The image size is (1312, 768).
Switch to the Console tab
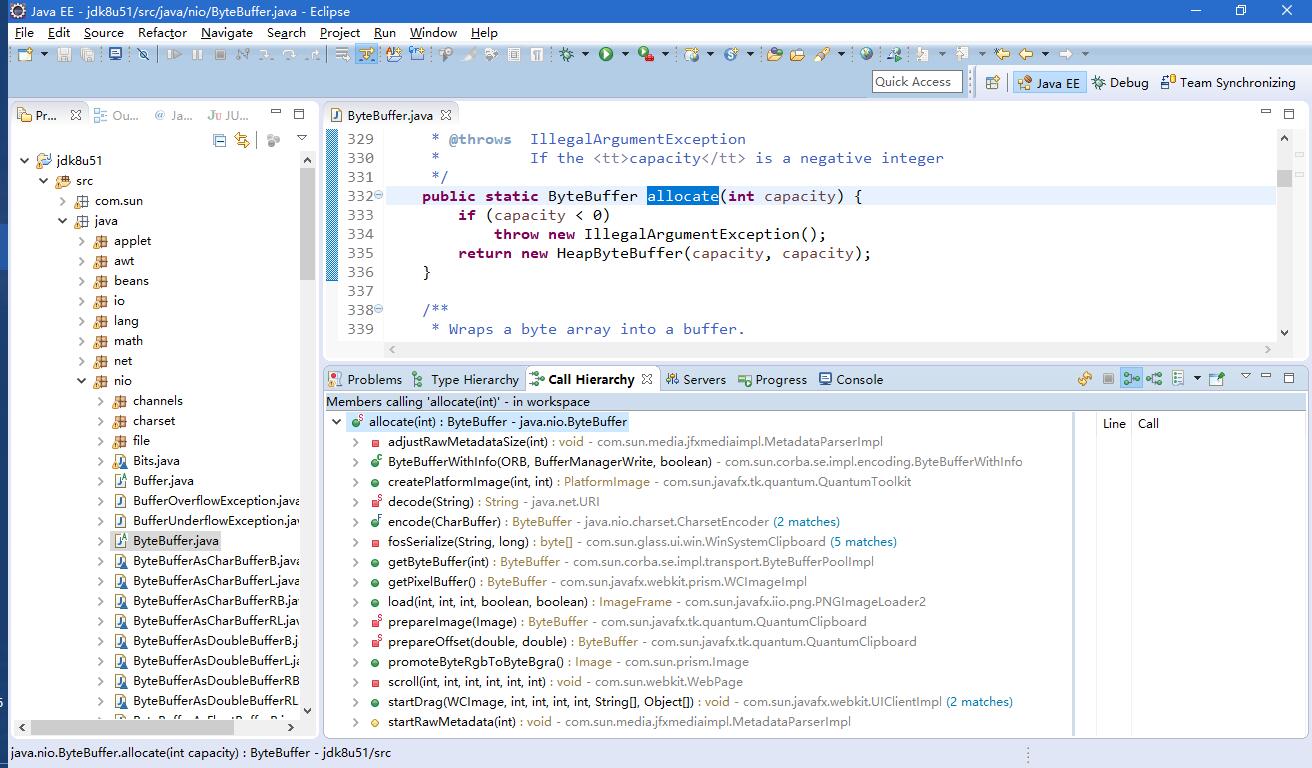pos(851,379)
